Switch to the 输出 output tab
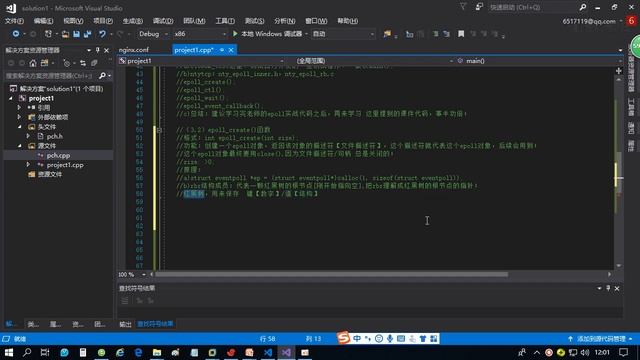Image resolution: width=640 pixels, height=360 pixels. click(125, 324)
